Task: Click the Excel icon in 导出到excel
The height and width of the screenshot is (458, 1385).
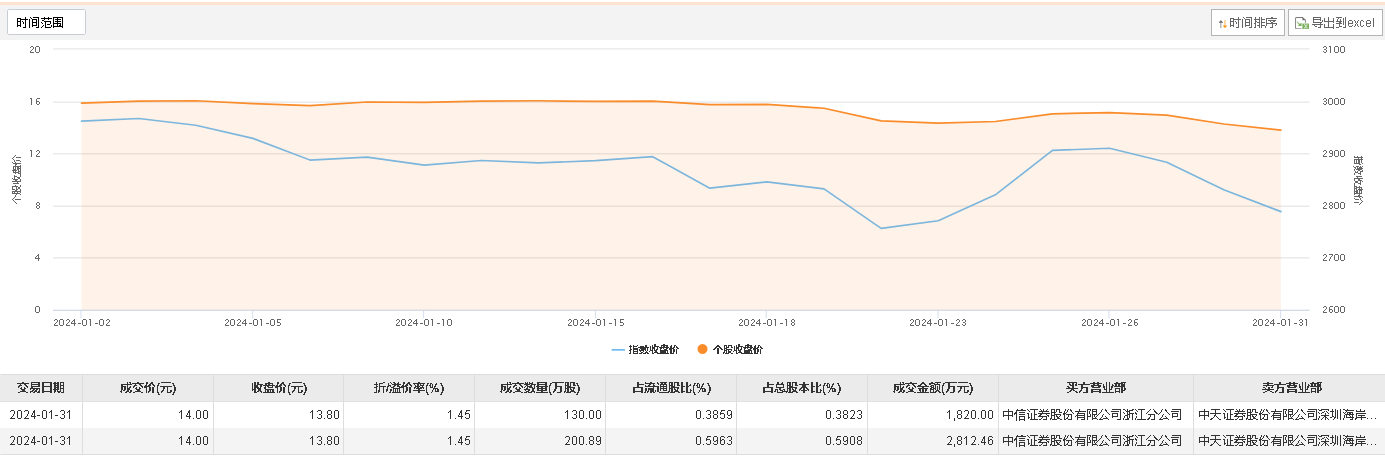Action: click(1302, 23)
